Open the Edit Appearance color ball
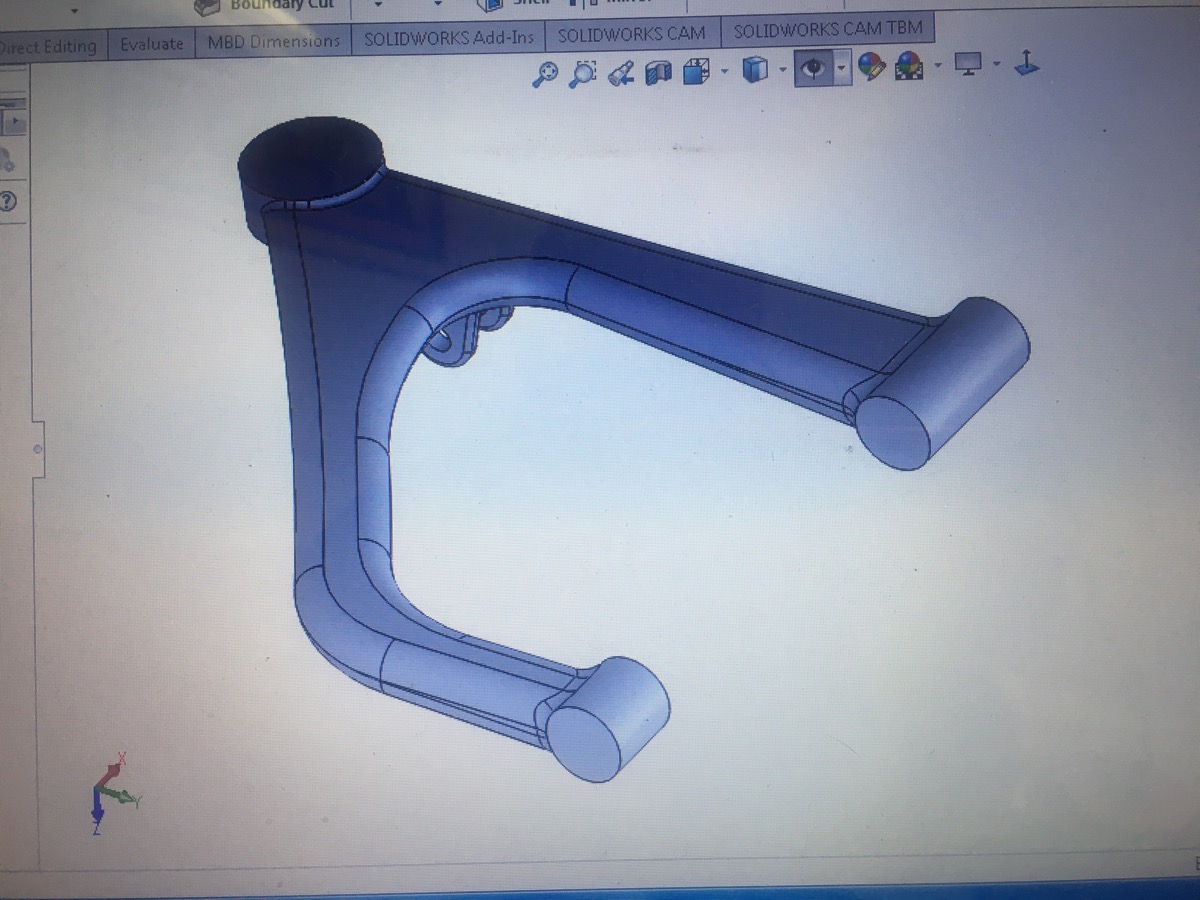The width and height of the screenshot is (1200, 900). [871, 68]
